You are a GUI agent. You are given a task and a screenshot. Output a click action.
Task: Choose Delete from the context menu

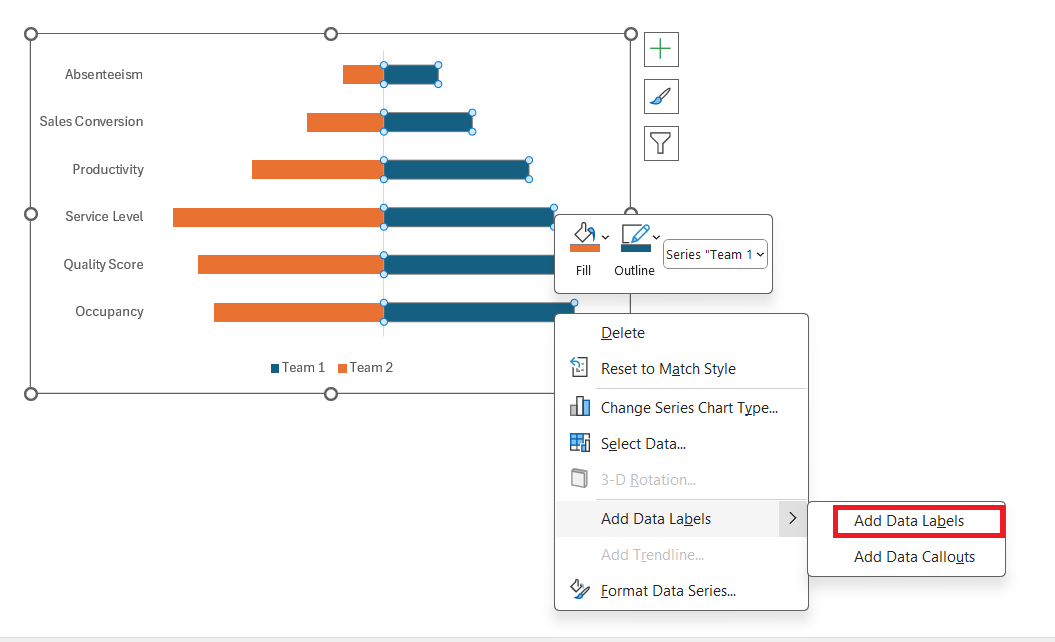(622, 333)
